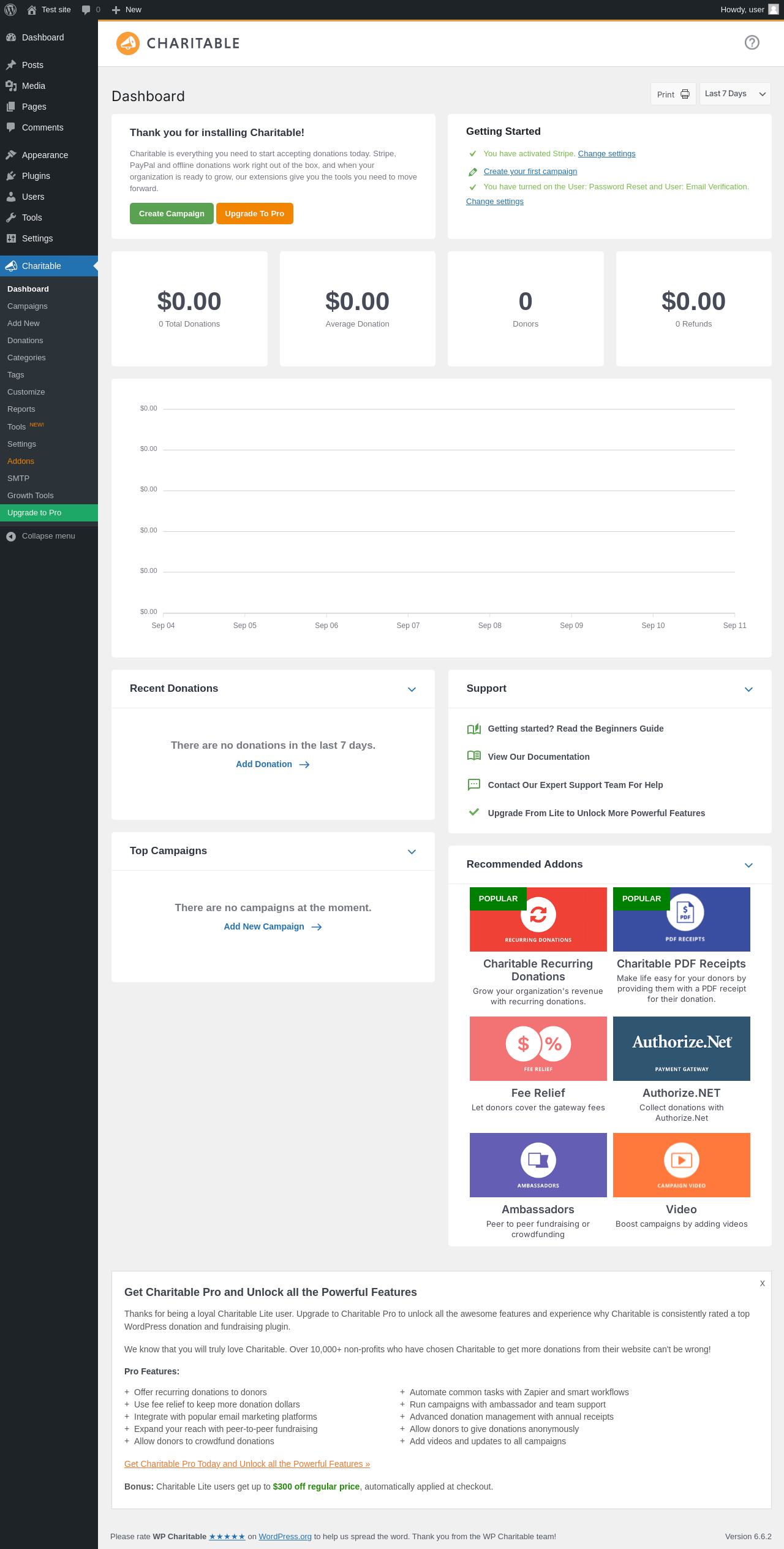Click Upgrade From Lite to Unlock link
The width and height of the screenshot is (784, 1549).
[597, 813]
